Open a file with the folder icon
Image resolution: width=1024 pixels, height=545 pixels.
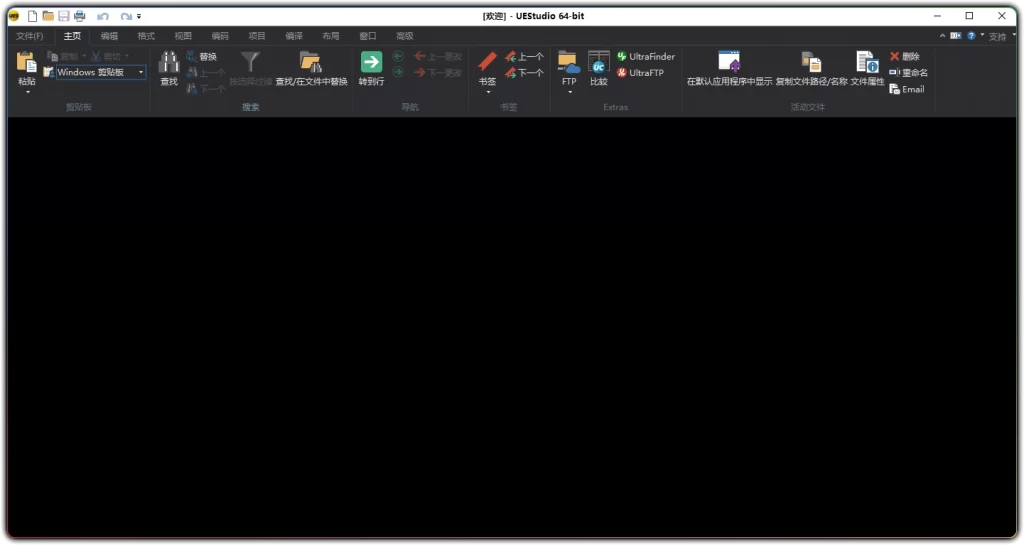click(x=48, y=16)
